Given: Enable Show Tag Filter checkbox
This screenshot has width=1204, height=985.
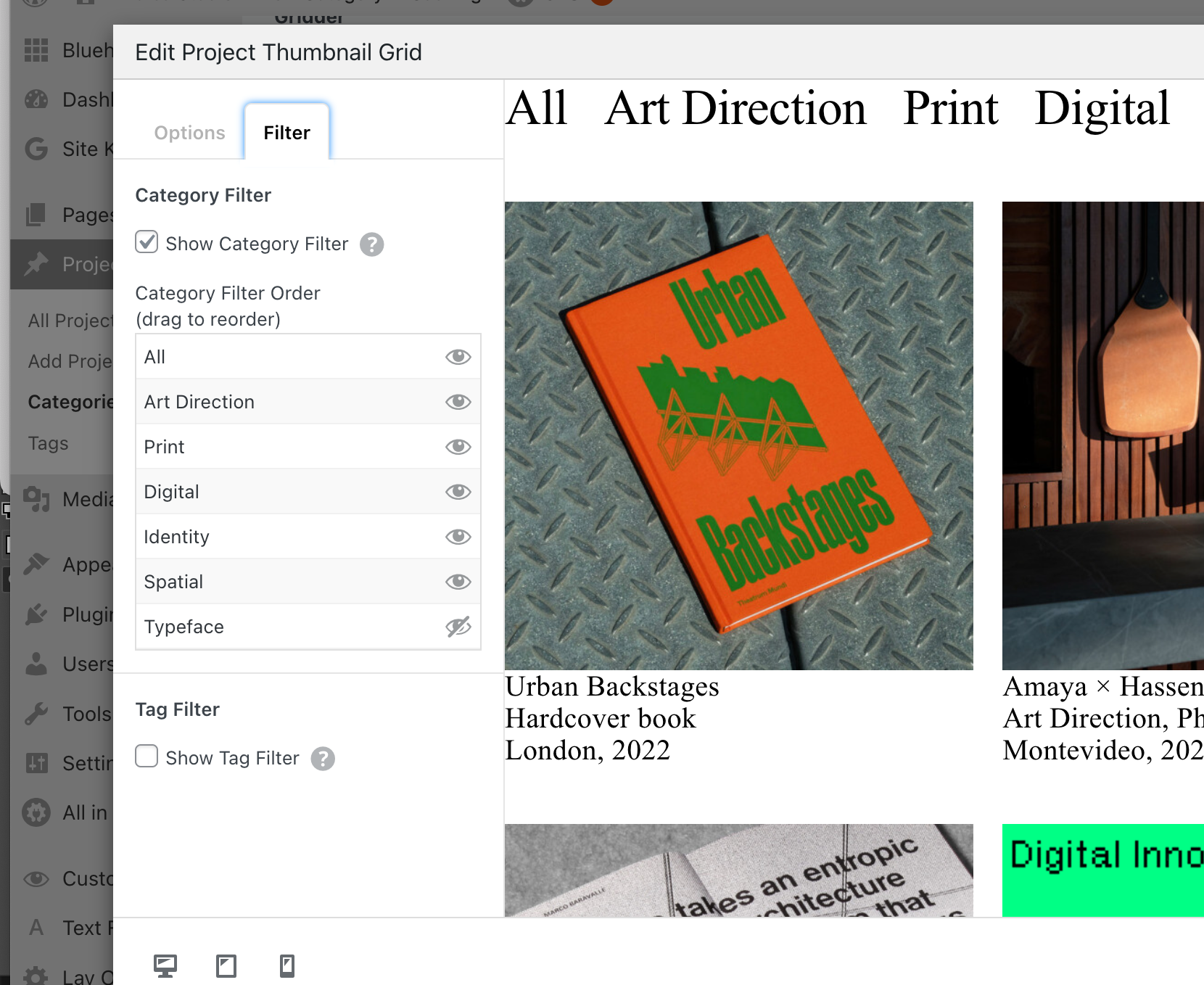Looking at the screenshot, I should pyautogui.click(x=147, y=757).
